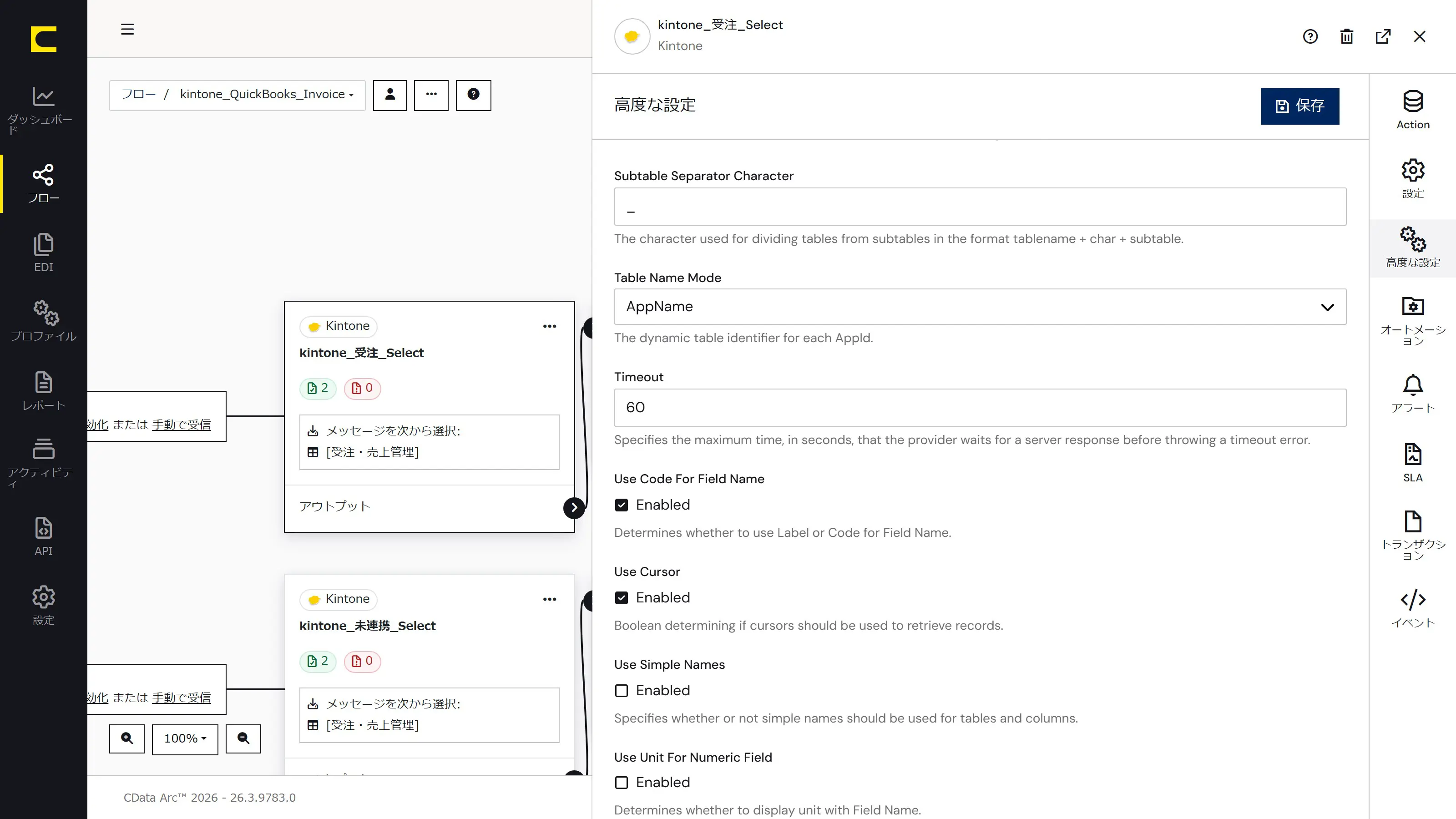Open kintone_未連携_Select card ellipsis menu
Screen dimensions: 1456x819
(x=549, y=599)
